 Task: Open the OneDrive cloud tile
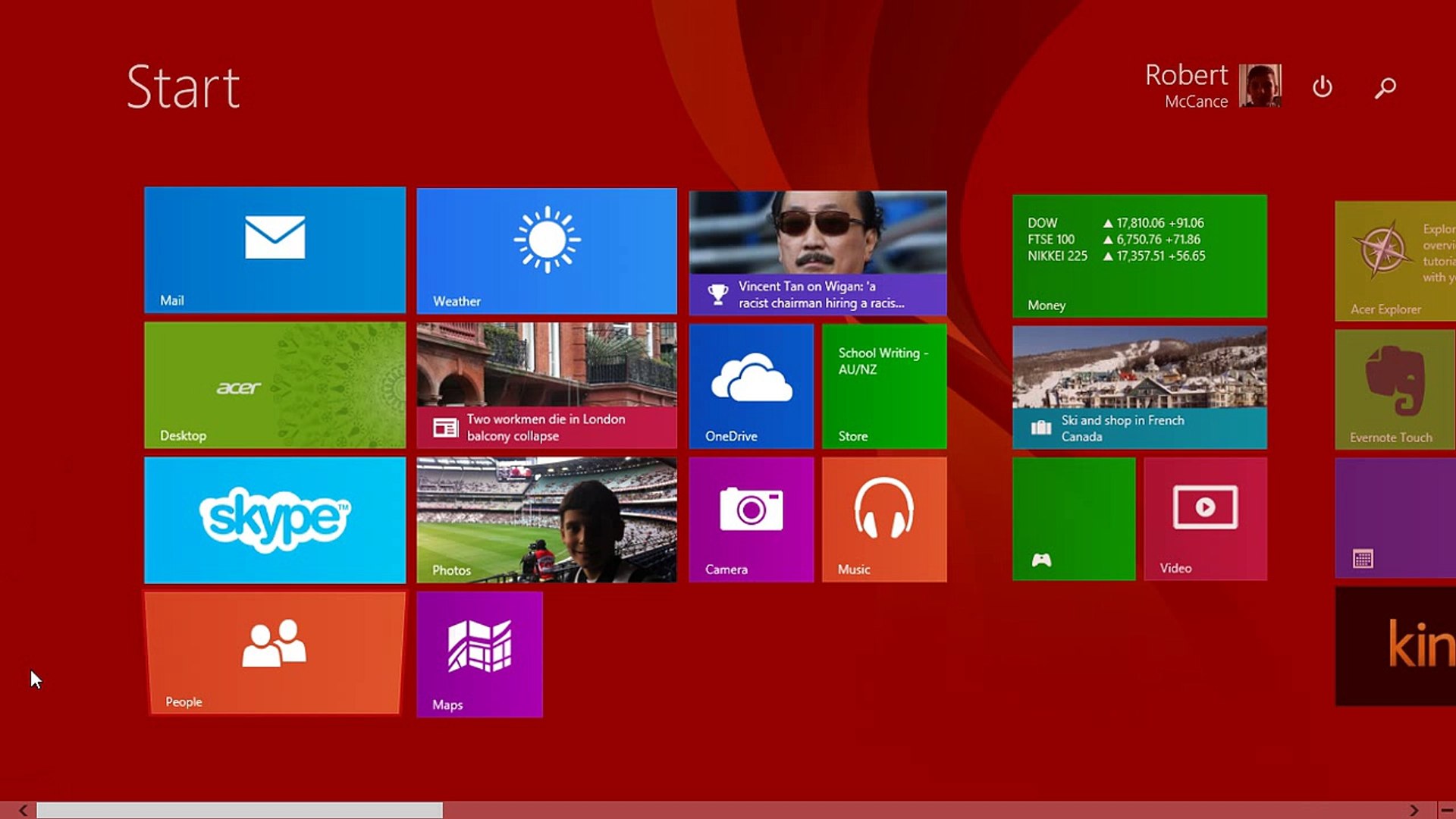click(751, 385)
